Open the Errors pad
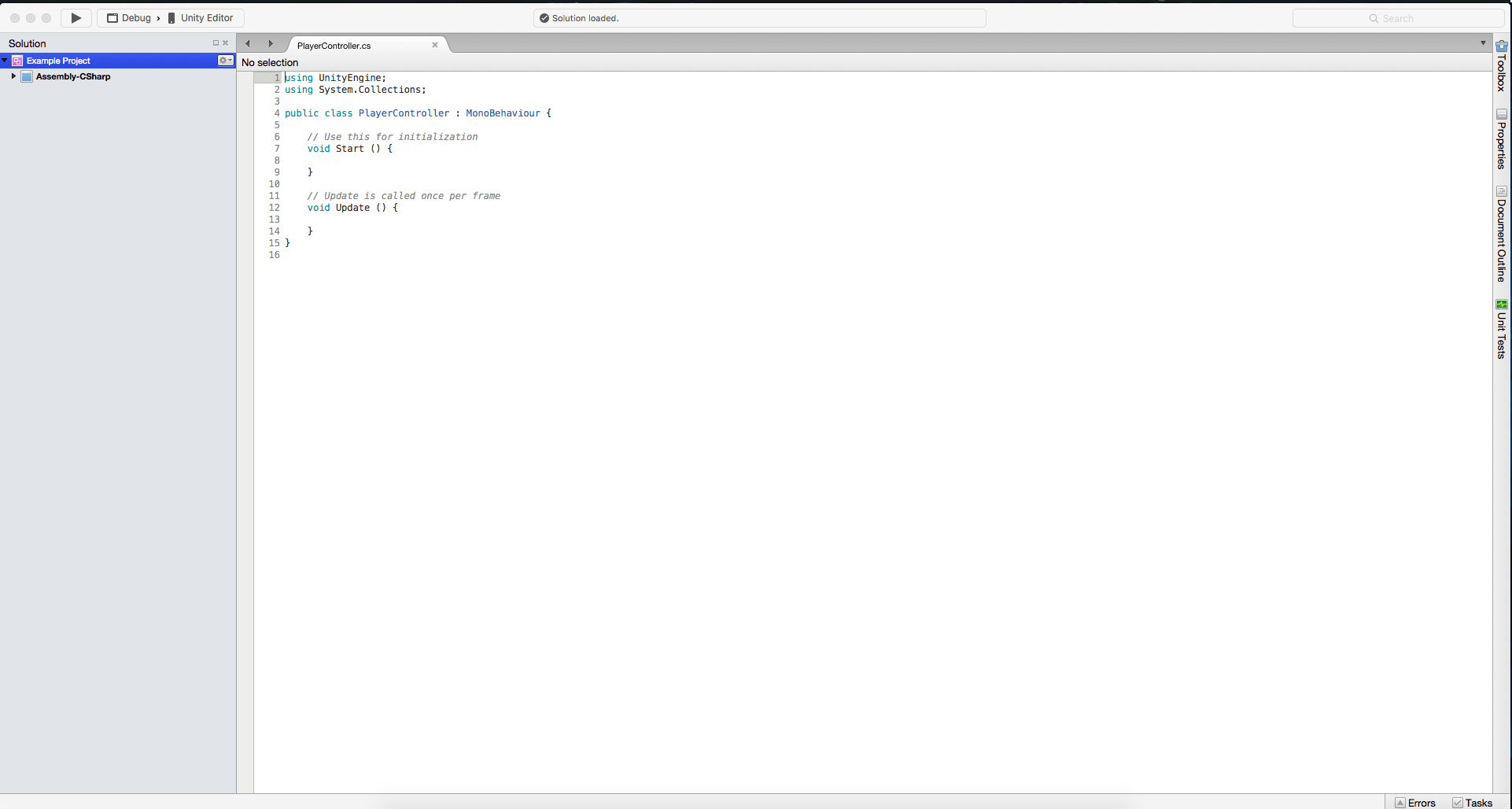This screenshot has width=1512, height=809. click(x=1415, y=803)
